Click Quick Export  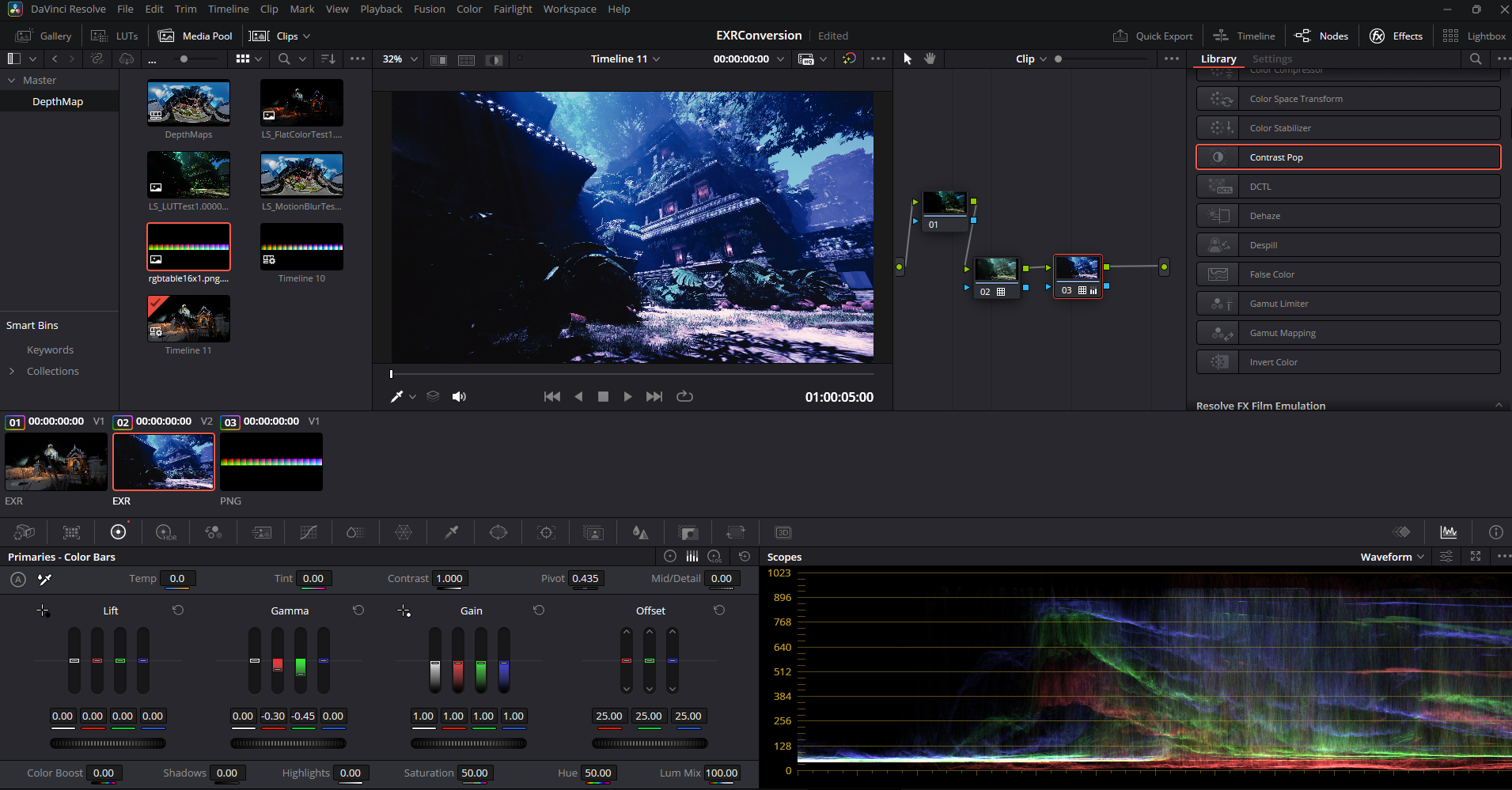click(1153, 36)
